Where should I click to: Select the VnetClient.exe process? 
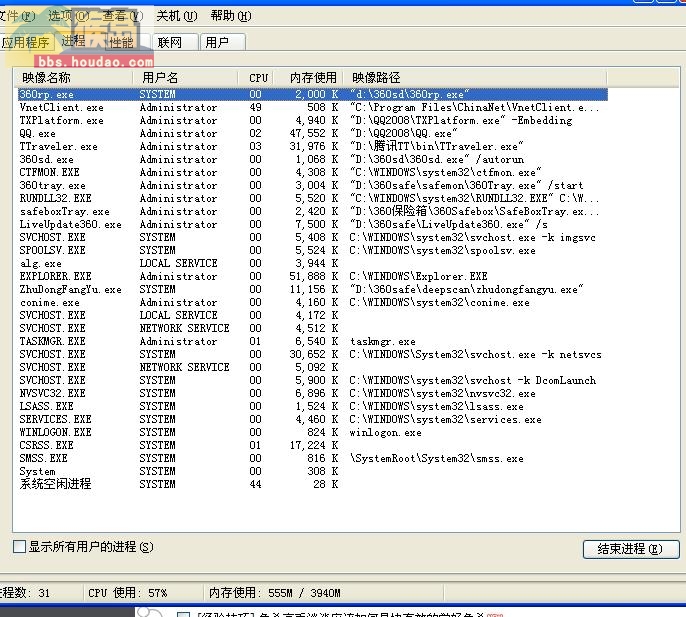click(x=312, y=107)
